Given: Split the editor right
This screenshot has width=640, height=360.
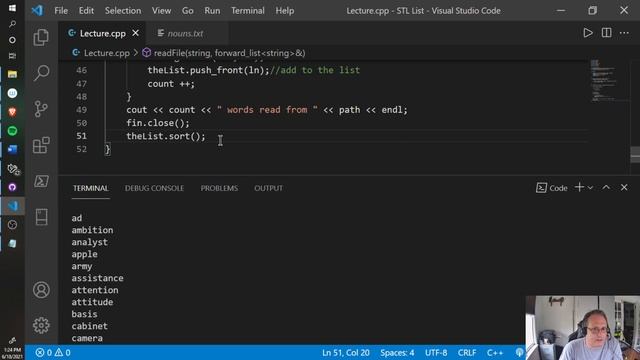Looking at the screenshot, I should 607,33.
